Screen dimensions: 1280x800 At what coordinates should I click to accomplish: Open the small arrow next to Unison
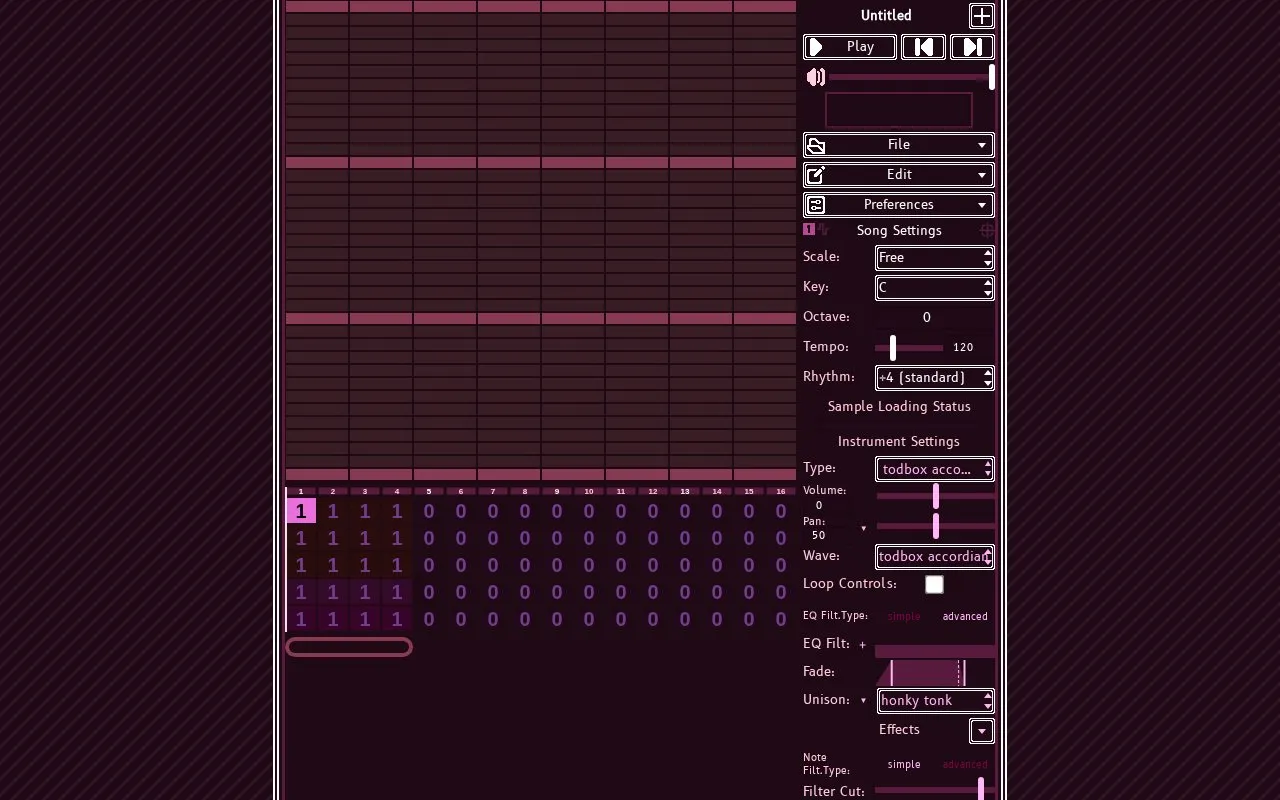[x=864, y=700]
